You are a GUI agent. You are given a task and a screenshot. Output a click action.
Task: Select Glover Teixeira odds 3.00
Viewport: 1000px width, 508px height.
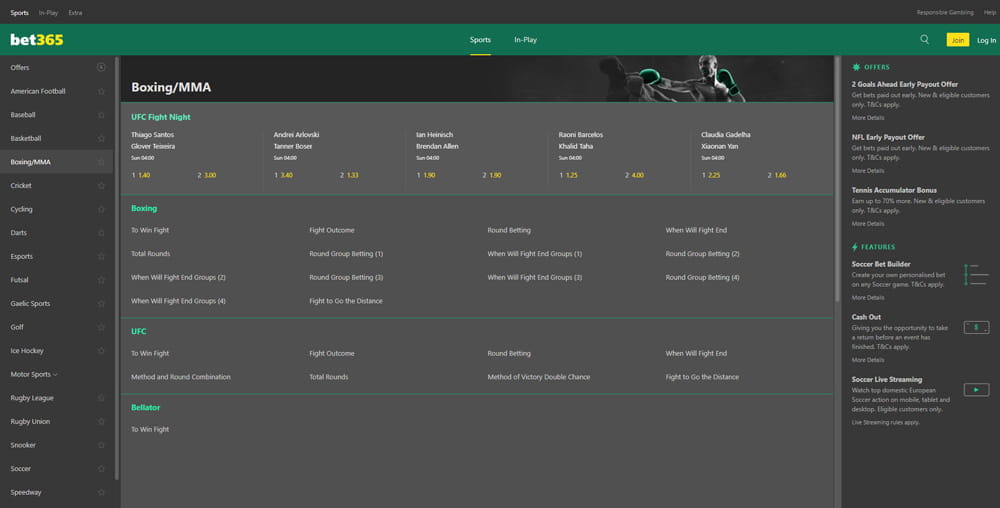(207, 175)
